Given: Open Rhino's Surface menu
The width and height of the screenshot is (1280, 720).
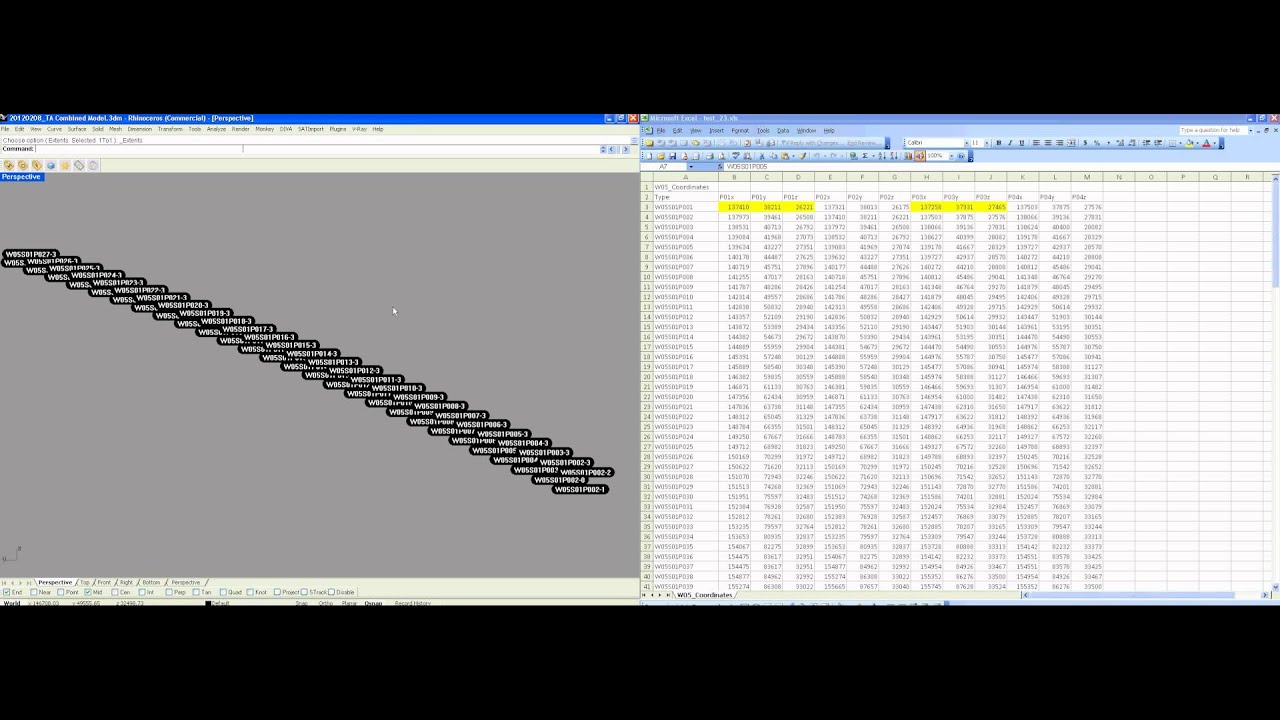Looking at the screenshot, I should [x=77, y=129].
